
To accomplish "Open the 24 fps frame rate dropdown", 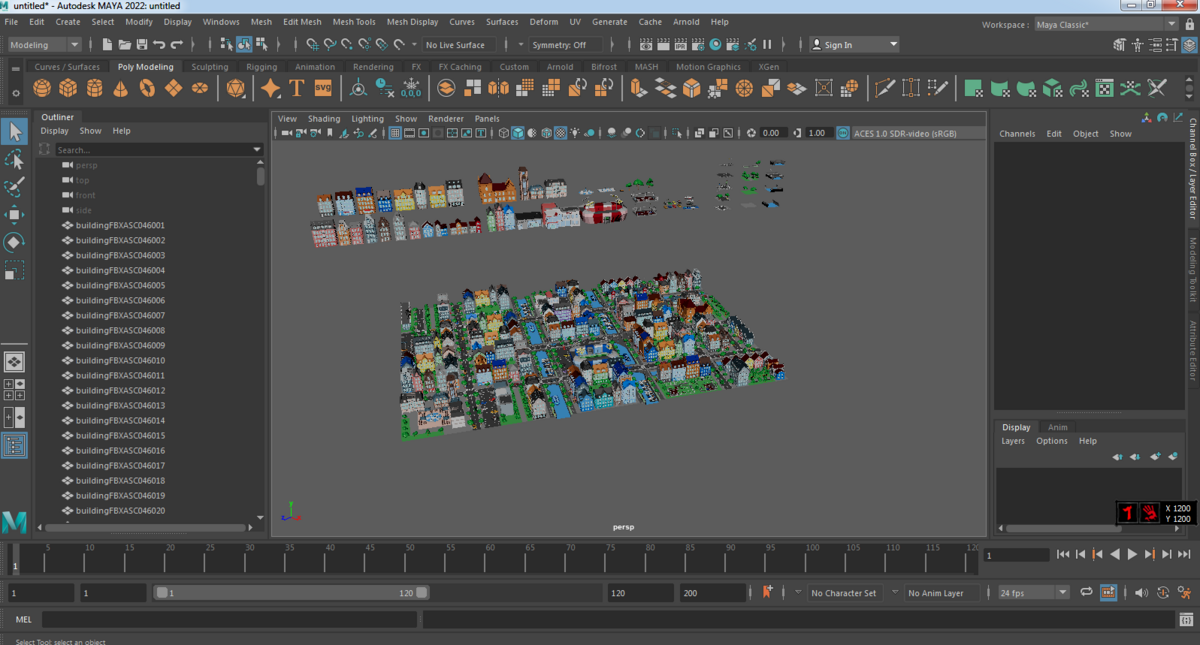I will [1033, 593].
